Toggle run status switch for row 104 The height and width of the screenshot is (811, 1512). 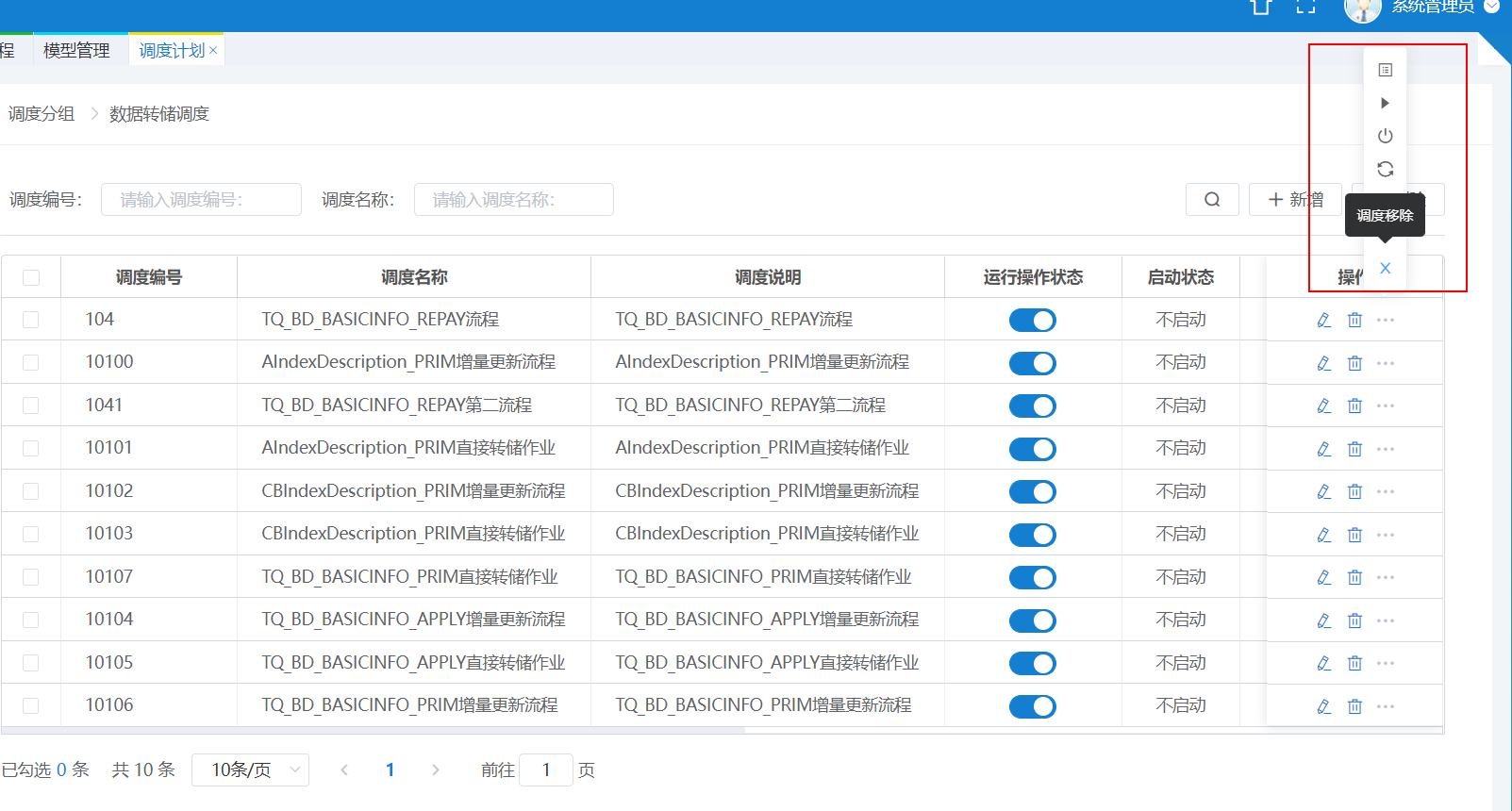[x=1033, y=321]
